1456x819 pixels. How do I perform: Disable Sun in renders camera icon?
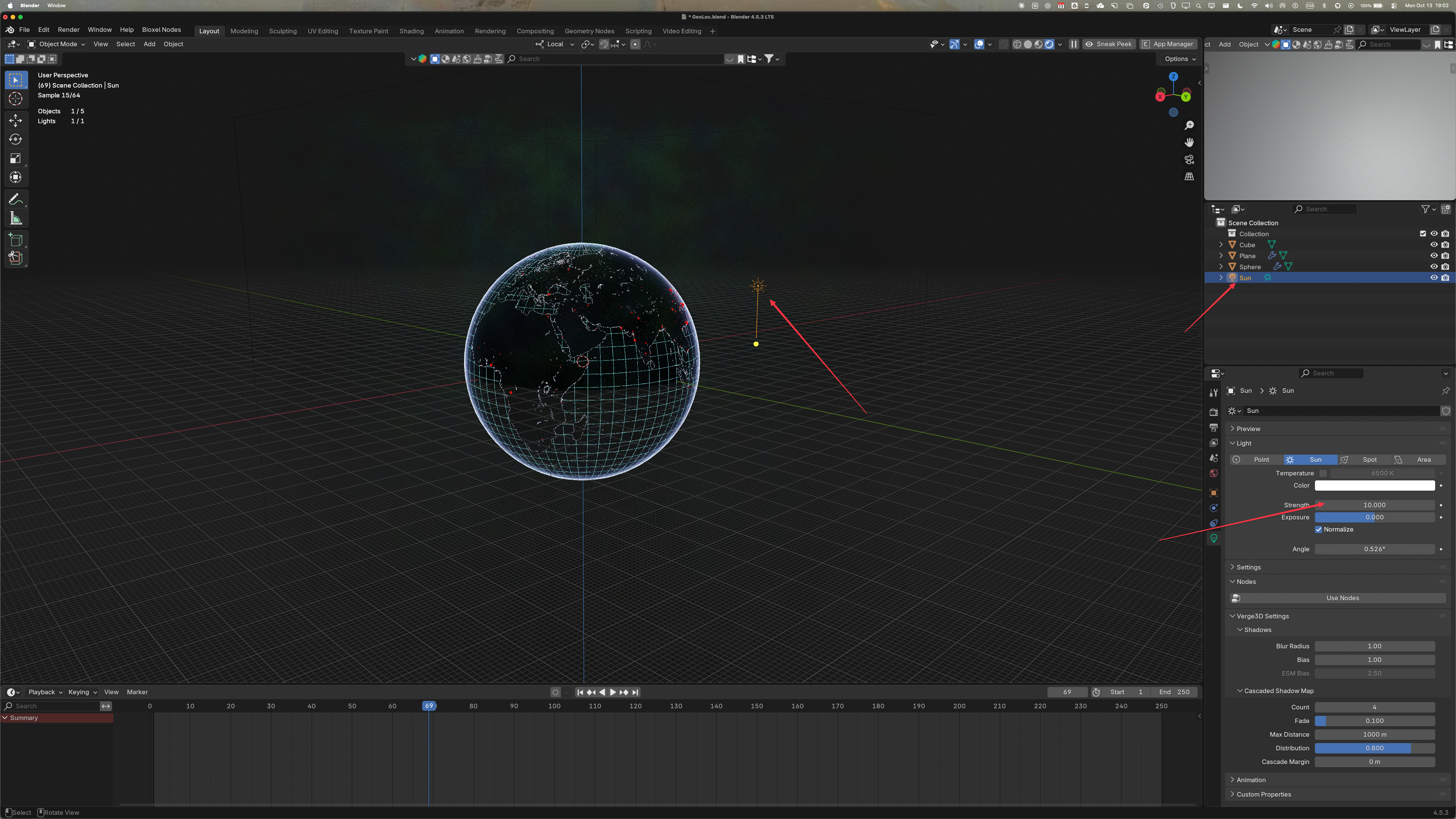coord(1445,278)
